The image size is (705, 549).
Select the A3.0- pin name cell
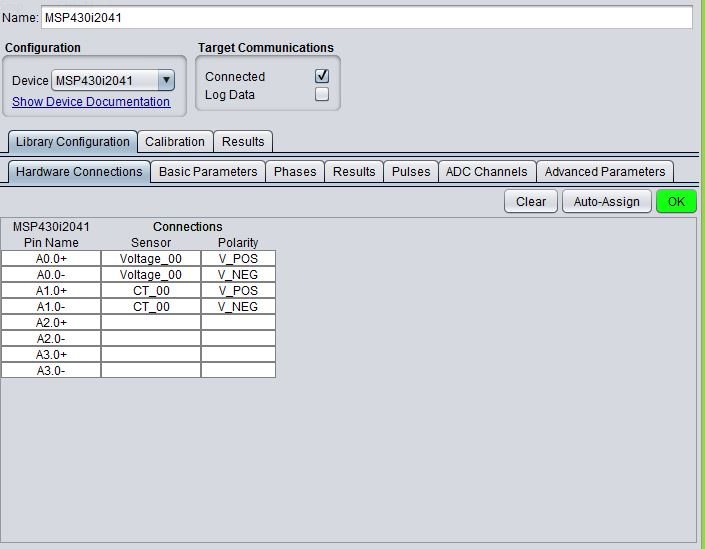[x=51, y=370]
